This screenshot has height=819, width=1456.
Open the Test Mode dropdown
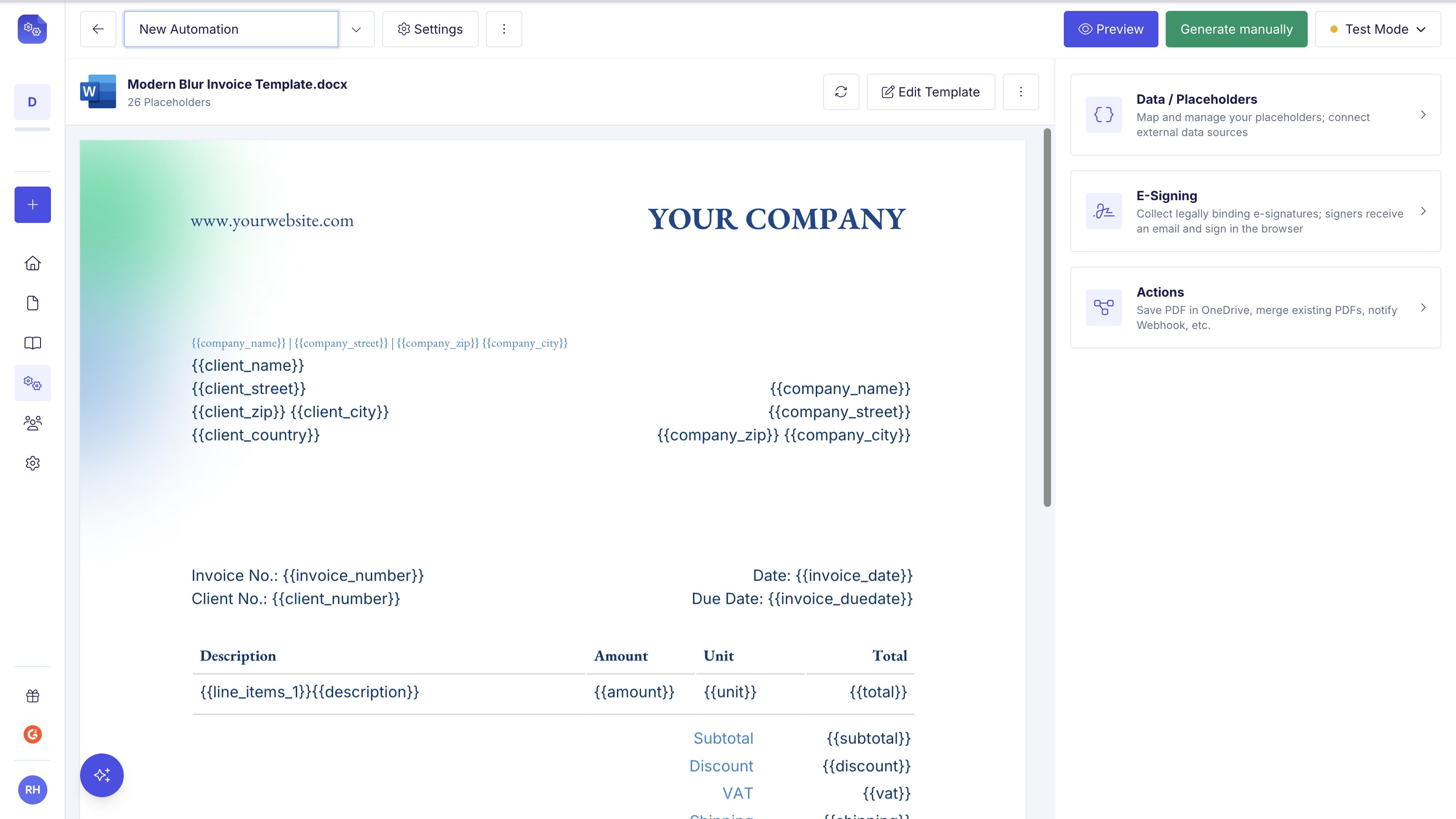[1378, 29]
